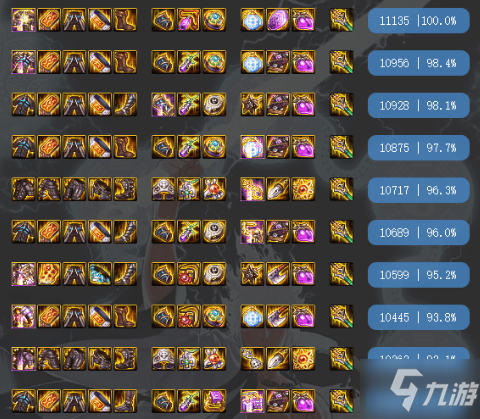Viewport: 480px width, 419px height.
Task: Select the purple oval gem icon in first row
Action: point(278,20)
